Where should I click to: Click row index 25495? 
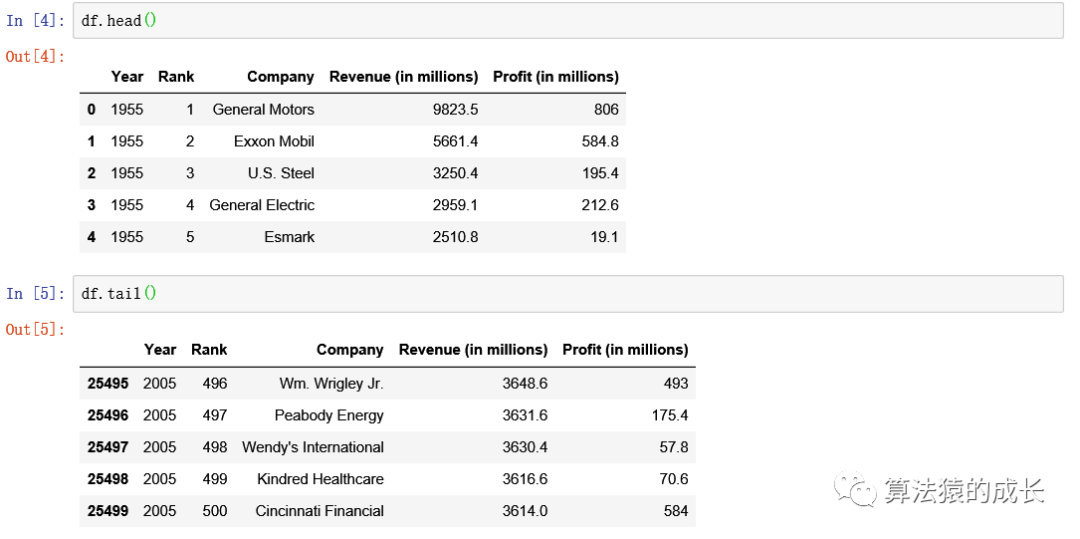[x=108, y=383]
